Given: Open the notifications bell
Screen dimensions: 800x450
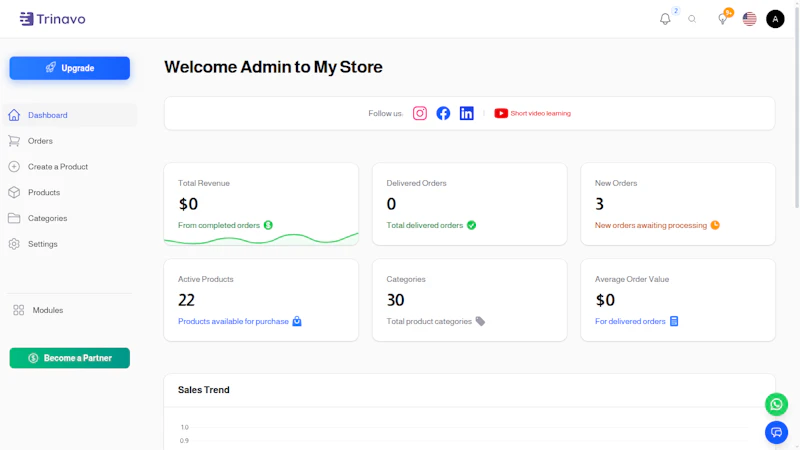Looking at the screenshot, I should click(665, 19).
